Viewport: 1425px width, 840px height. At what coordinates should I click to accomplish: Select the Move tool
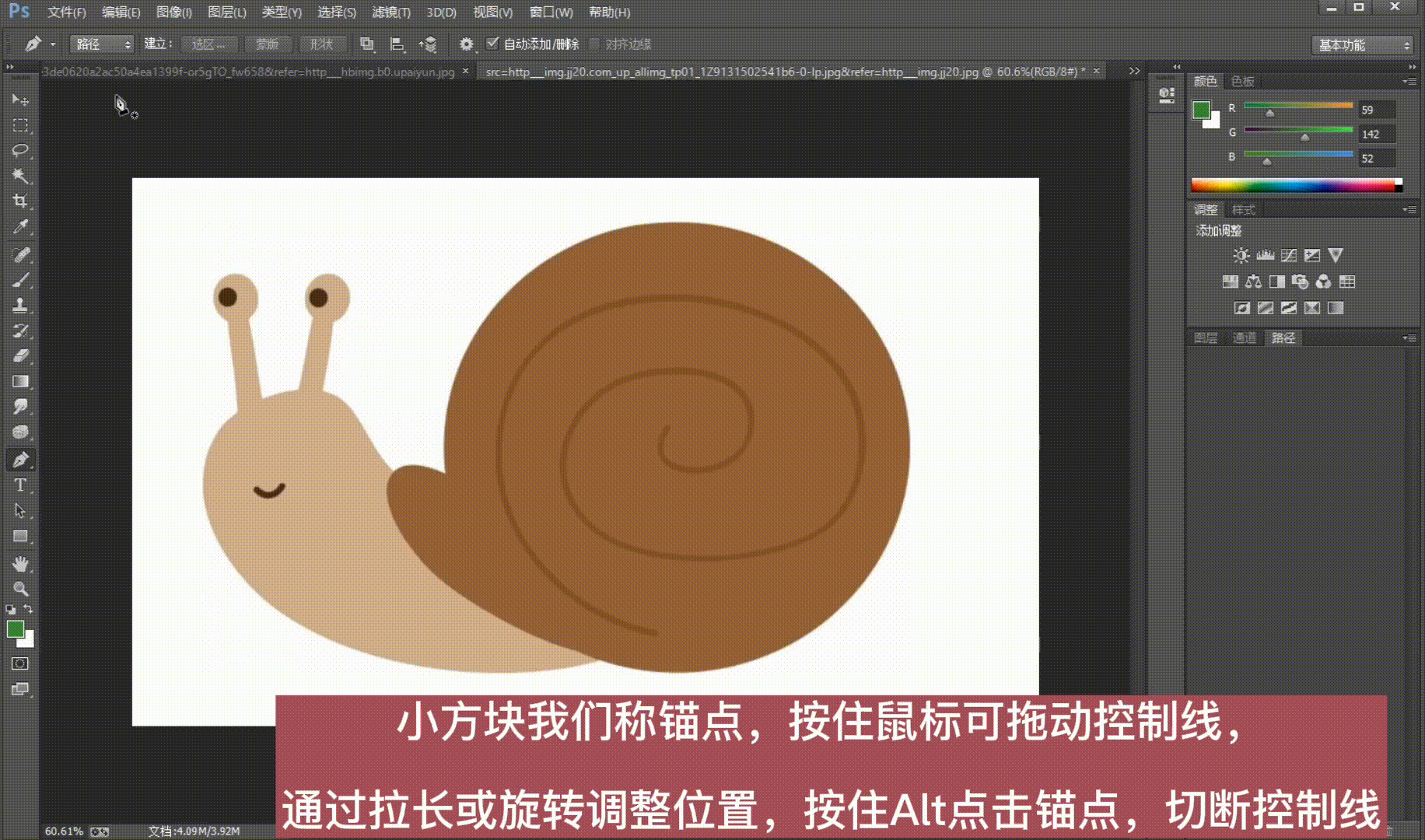(20, 100)
